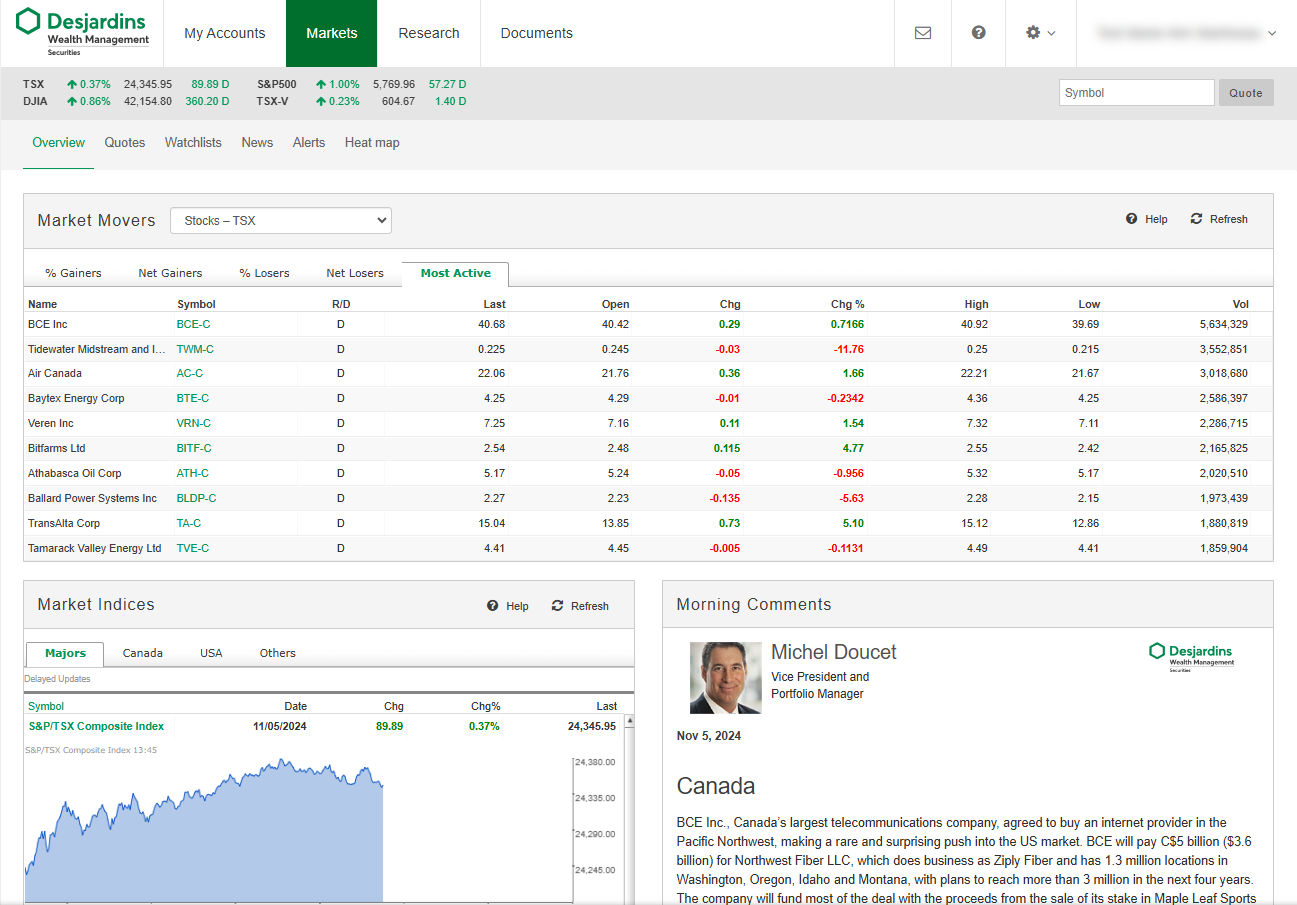Screen dimensions: 1297x905
Task: Click the Desjardins logo in Morning Comments
Action: (x=1191, y=656)
